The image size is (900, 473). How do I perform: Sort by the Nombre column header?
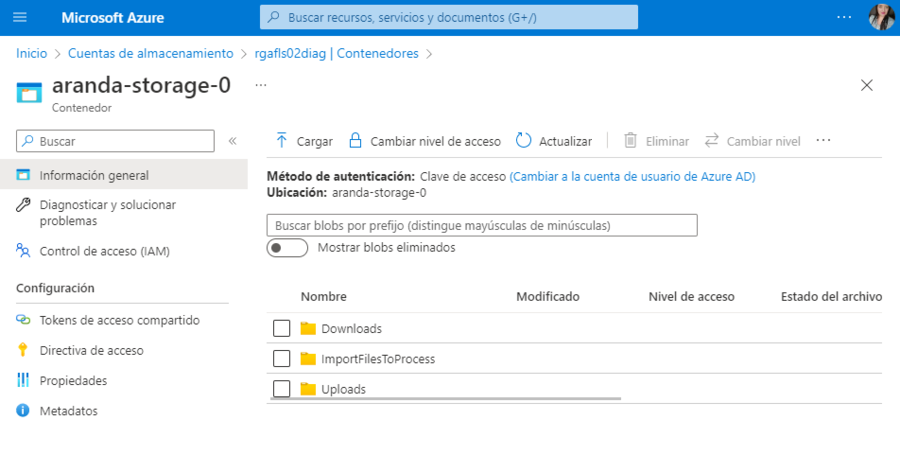click(324, 297)
